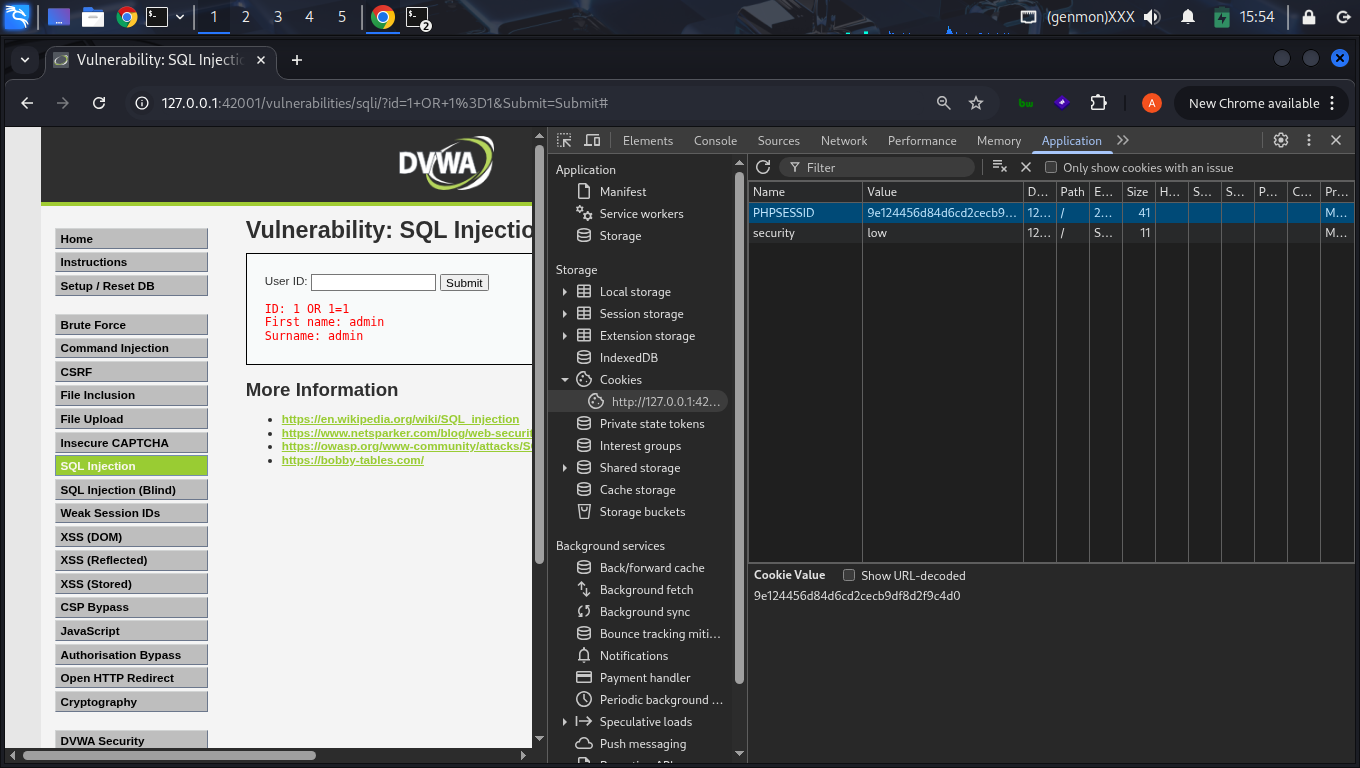This screenshot has height=768, width=1360.
Task: Click the User ID input field
Action: click(x=373, y=283)
